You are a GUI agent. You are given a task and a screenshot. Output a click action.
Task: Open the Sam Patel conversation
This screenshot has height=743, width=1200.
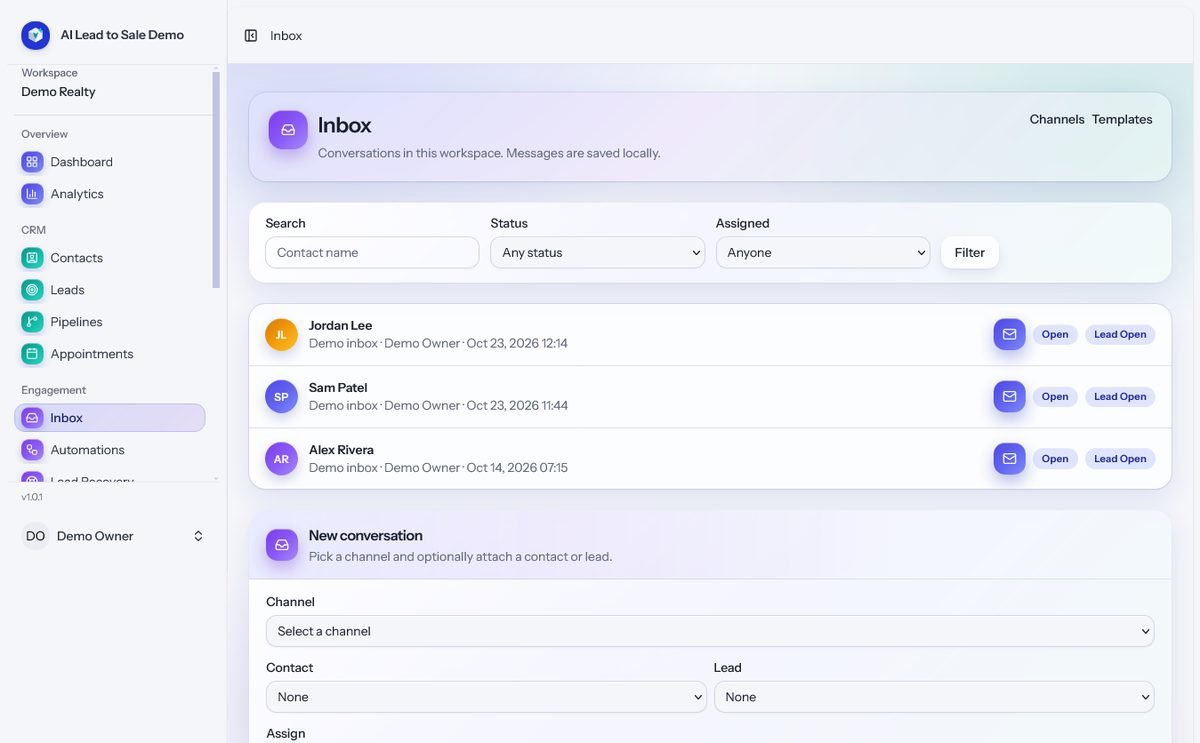click(710, 397)
